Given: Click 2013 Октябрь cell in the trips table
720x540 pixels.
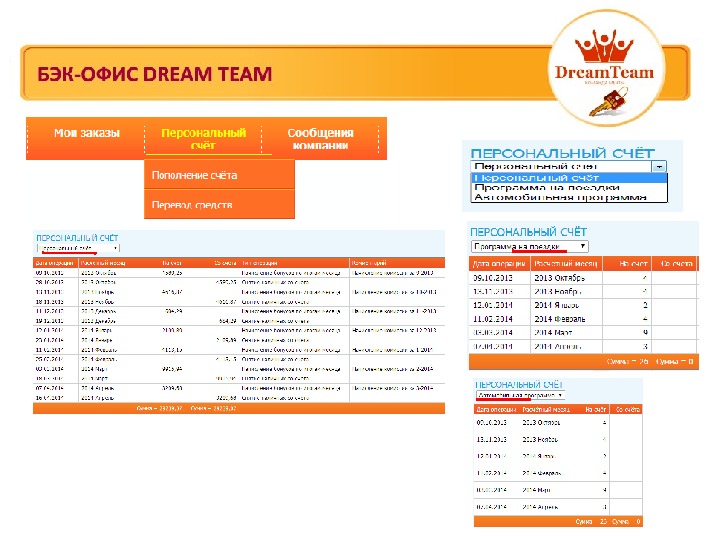Looking at the screenshot, I should click(x=559, y=278).
